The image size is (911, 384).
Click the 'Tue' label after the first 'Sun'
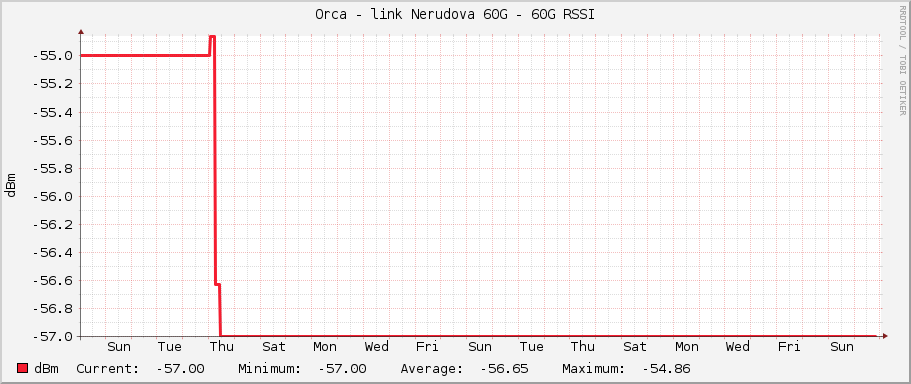coord(170,347)
